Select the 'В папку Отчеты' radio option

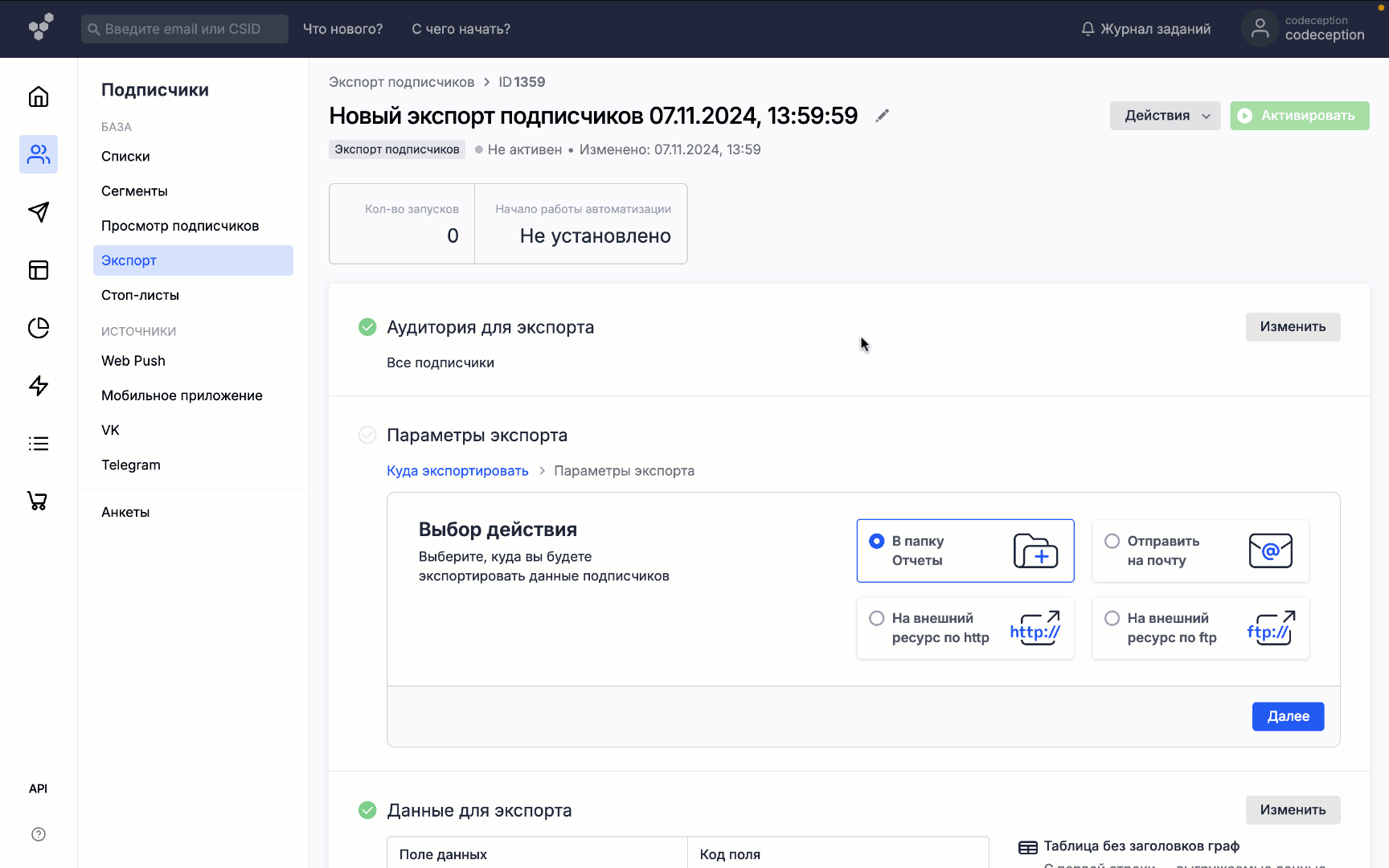pos(877,542)
